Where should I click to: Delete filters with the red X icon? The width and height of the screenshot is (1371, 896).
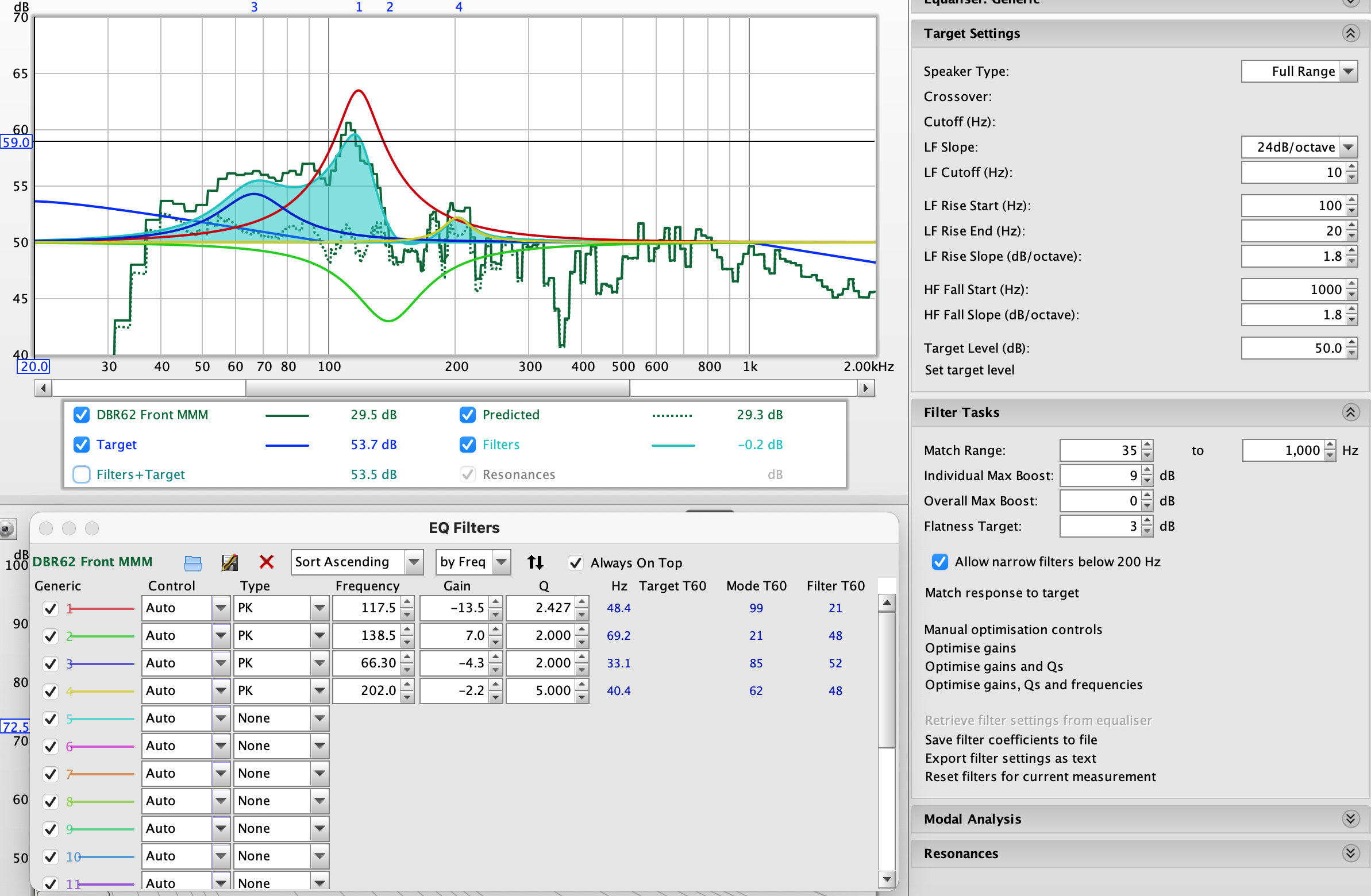pos(267,562)
